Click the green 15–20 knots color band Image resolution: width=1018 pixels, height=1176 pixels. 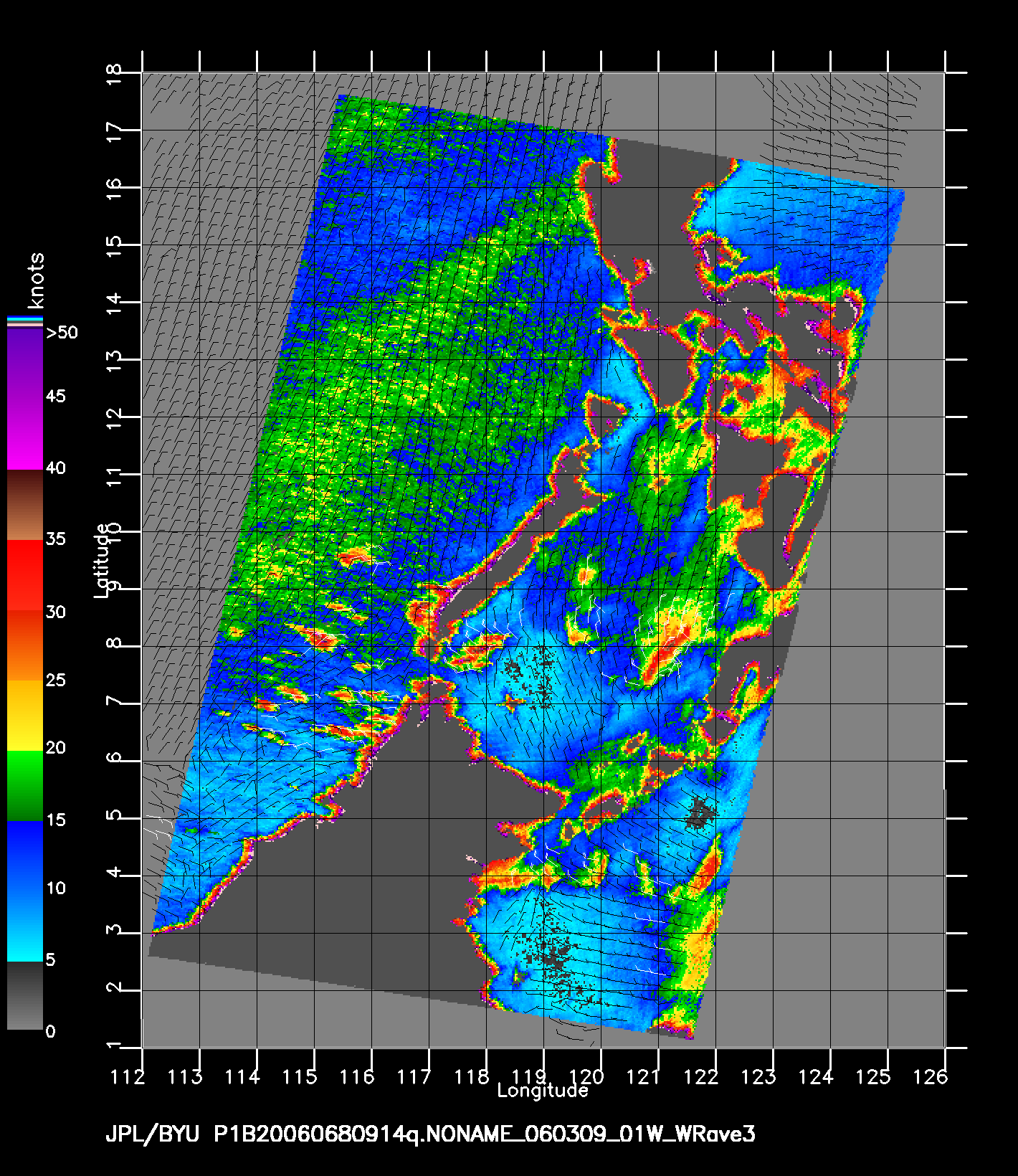[24, 785]
